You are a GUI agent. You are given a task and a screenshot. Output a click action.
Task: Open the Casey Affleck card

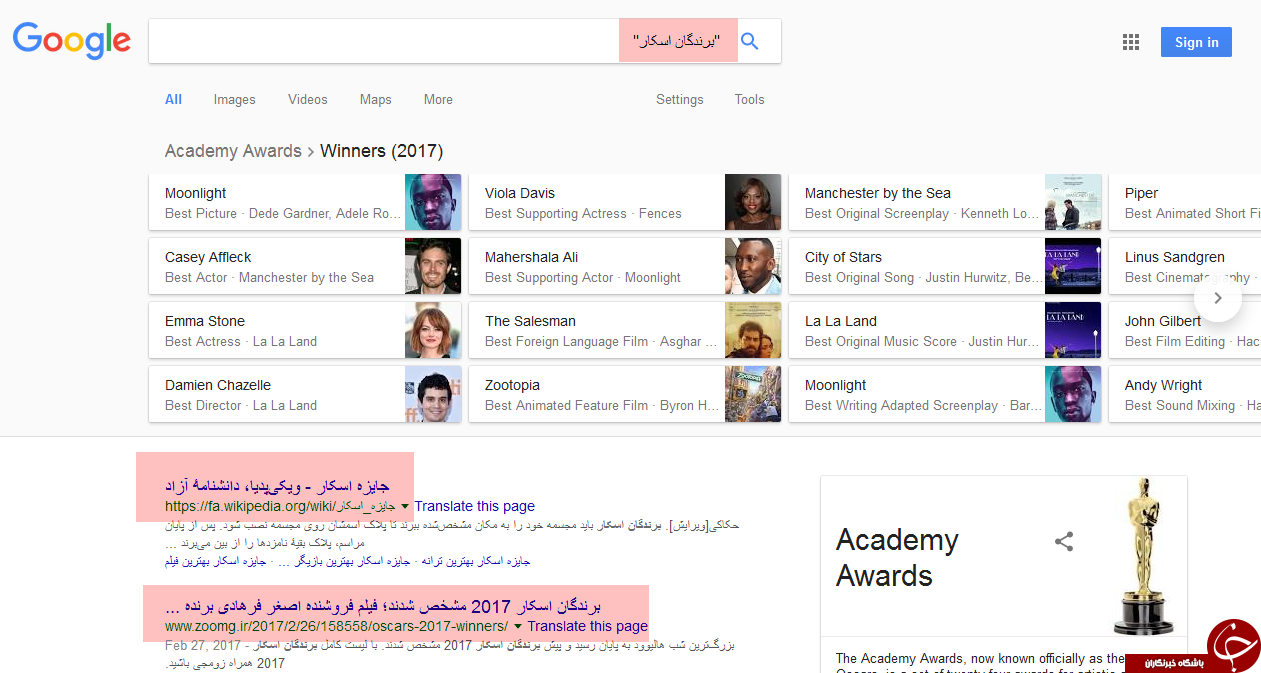coord(305,266)
